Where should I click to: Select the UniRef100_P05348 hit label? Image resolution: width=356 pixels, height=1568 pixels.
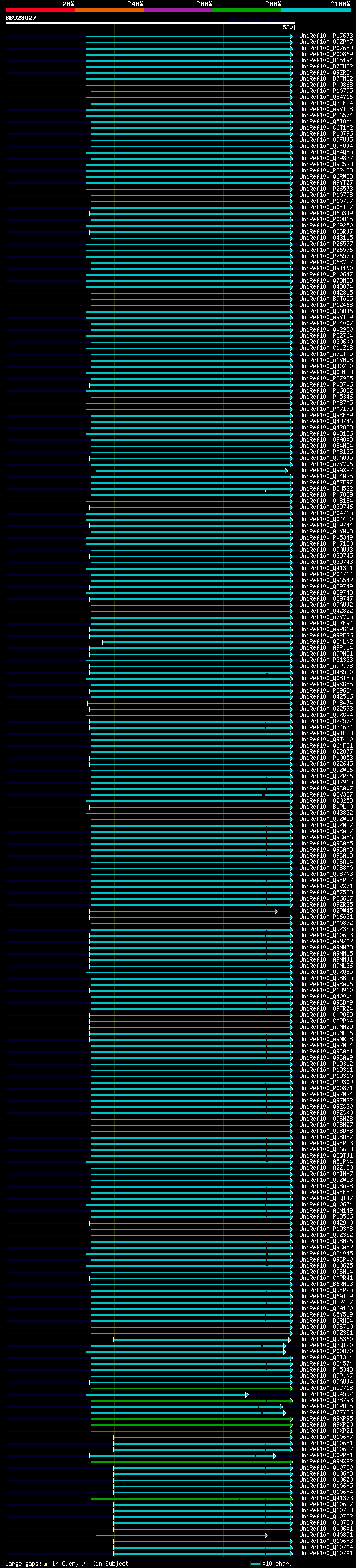[326, 1369]
